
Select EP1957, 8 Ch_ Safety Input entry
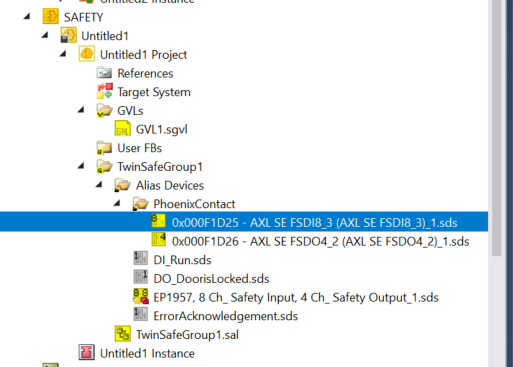point(296,298)
